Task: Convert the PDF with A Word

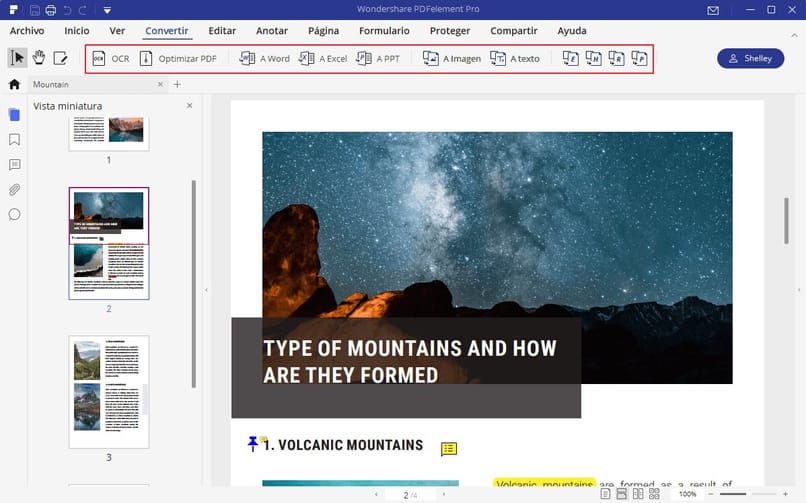Action: point(264,59)
